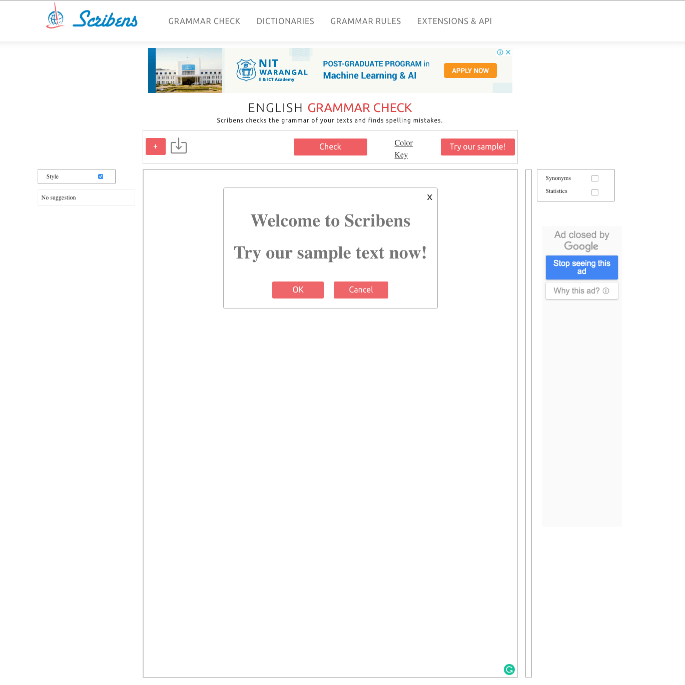Click the Try our sample! button
685x685 pixels.
tap(477, 147)
